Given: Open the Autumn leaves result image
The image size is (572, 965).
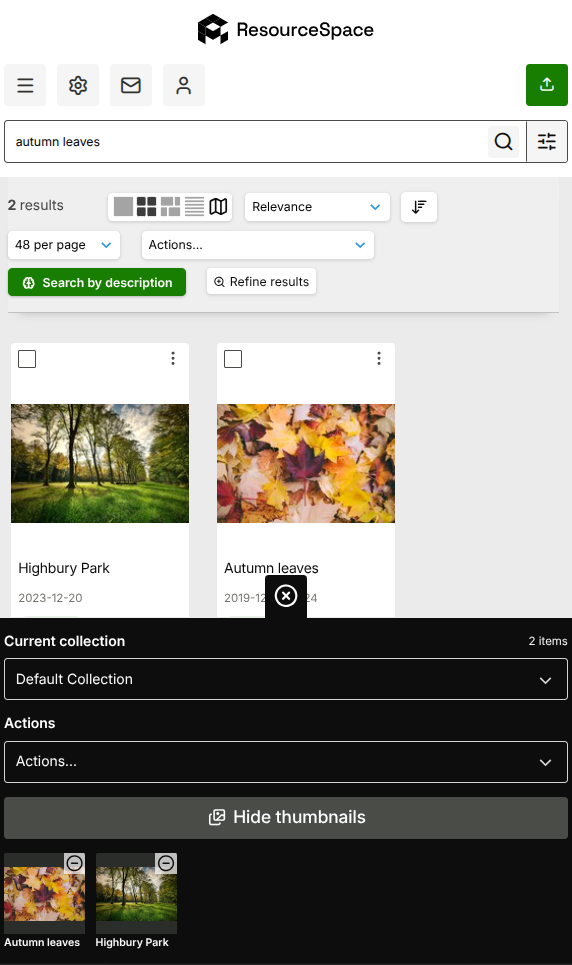Looking at the screenshot, I should coord(306,463).
